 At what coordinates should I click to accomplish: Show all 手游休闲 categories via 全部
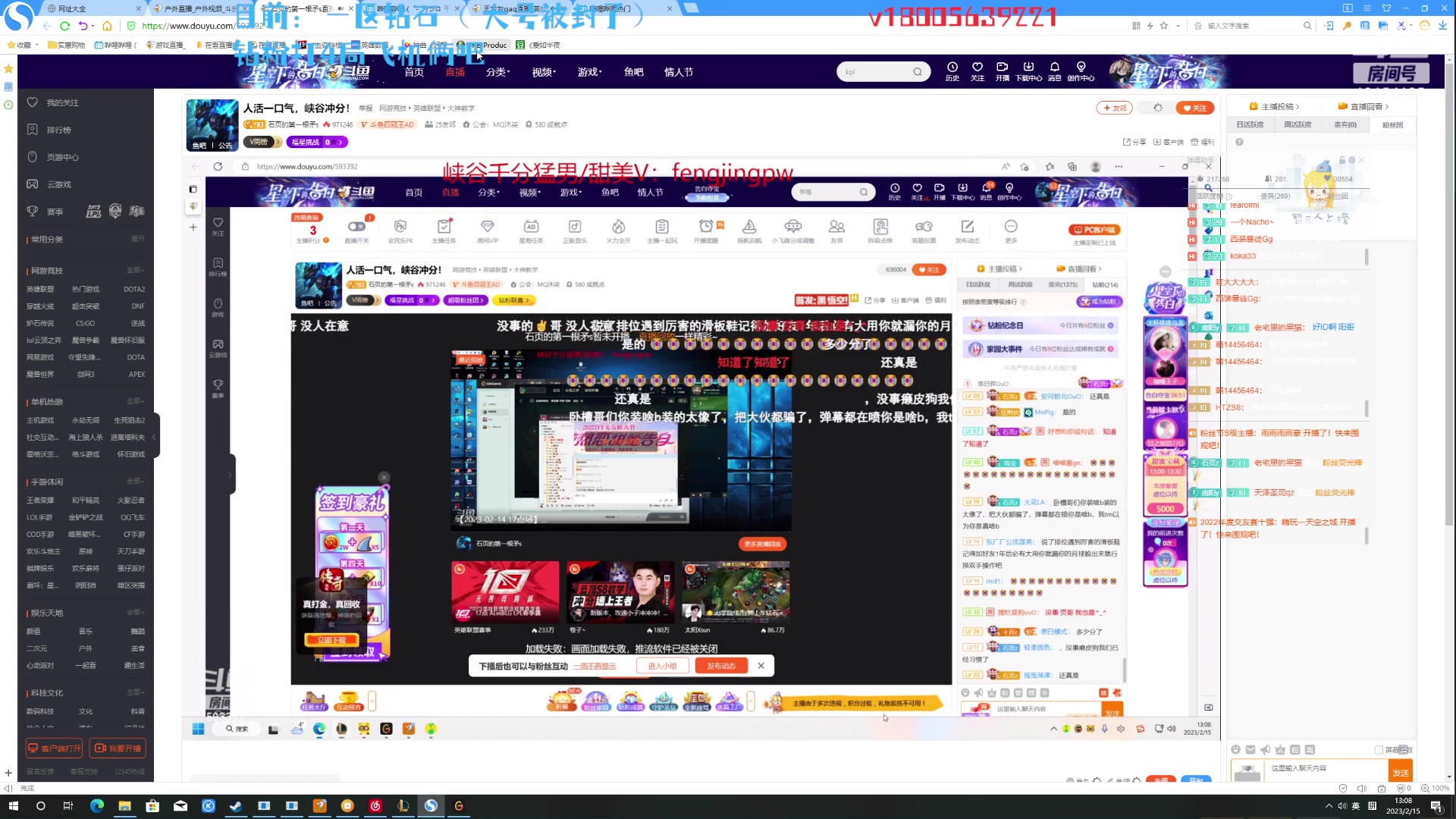135,482
